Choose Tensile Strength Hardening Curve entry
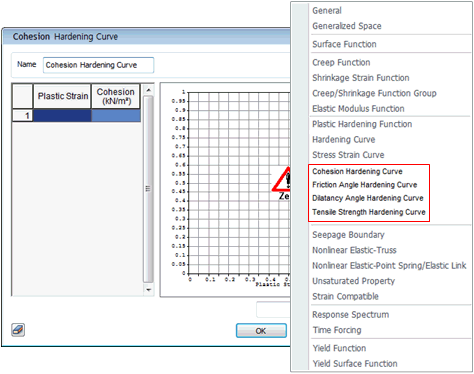 point(369,212)
